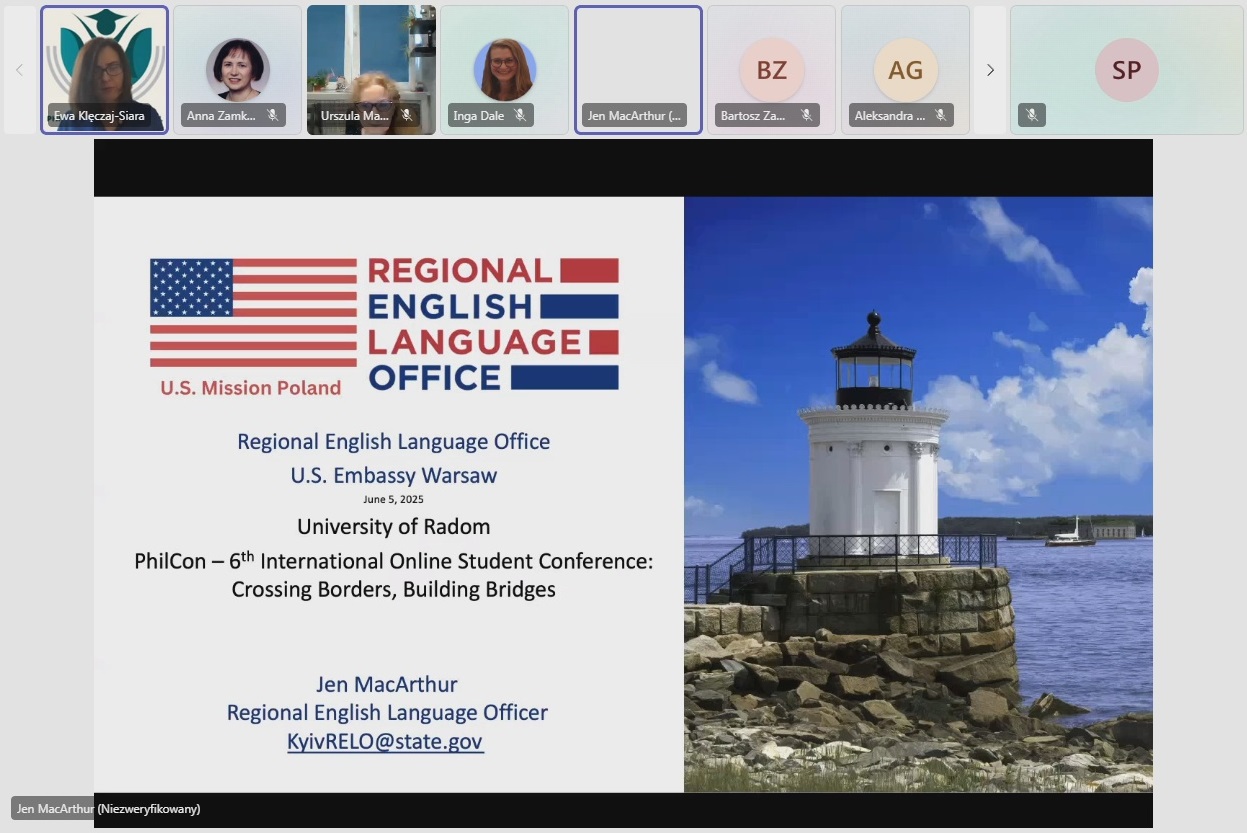1247x833 pixels.
Task: Click Anna Zamk... profile avatar
Action: 238,69
